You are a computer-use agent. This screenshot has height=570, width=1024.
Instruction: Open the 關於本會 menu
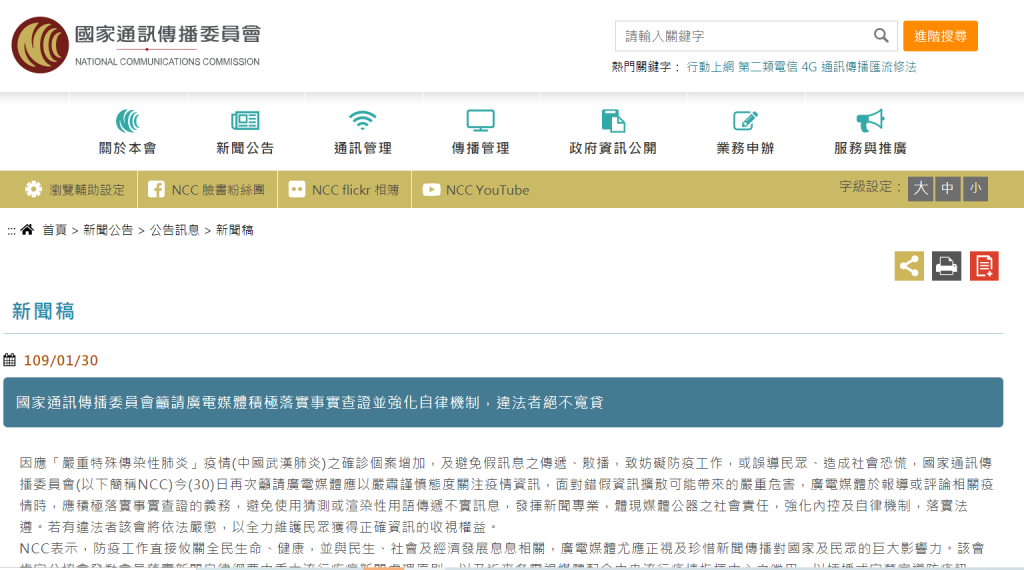[x=127, y=133]
